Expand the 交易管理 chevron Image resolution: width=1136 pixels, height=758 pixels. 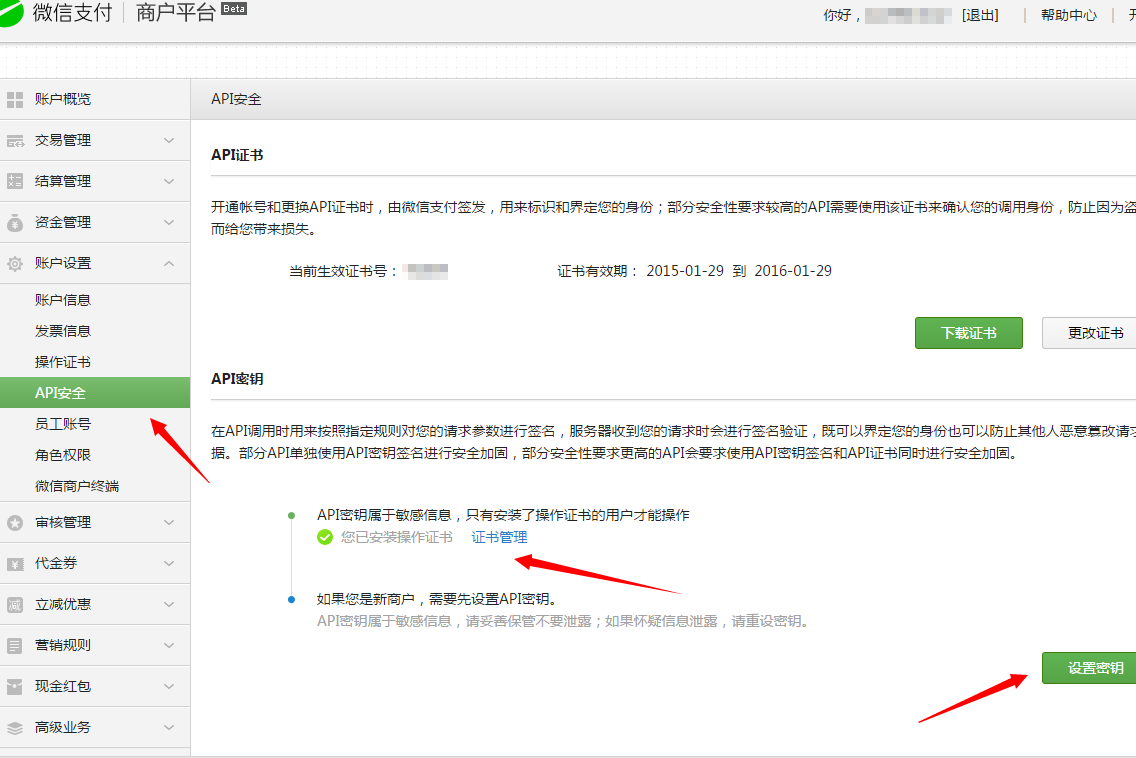pos(169,141)
